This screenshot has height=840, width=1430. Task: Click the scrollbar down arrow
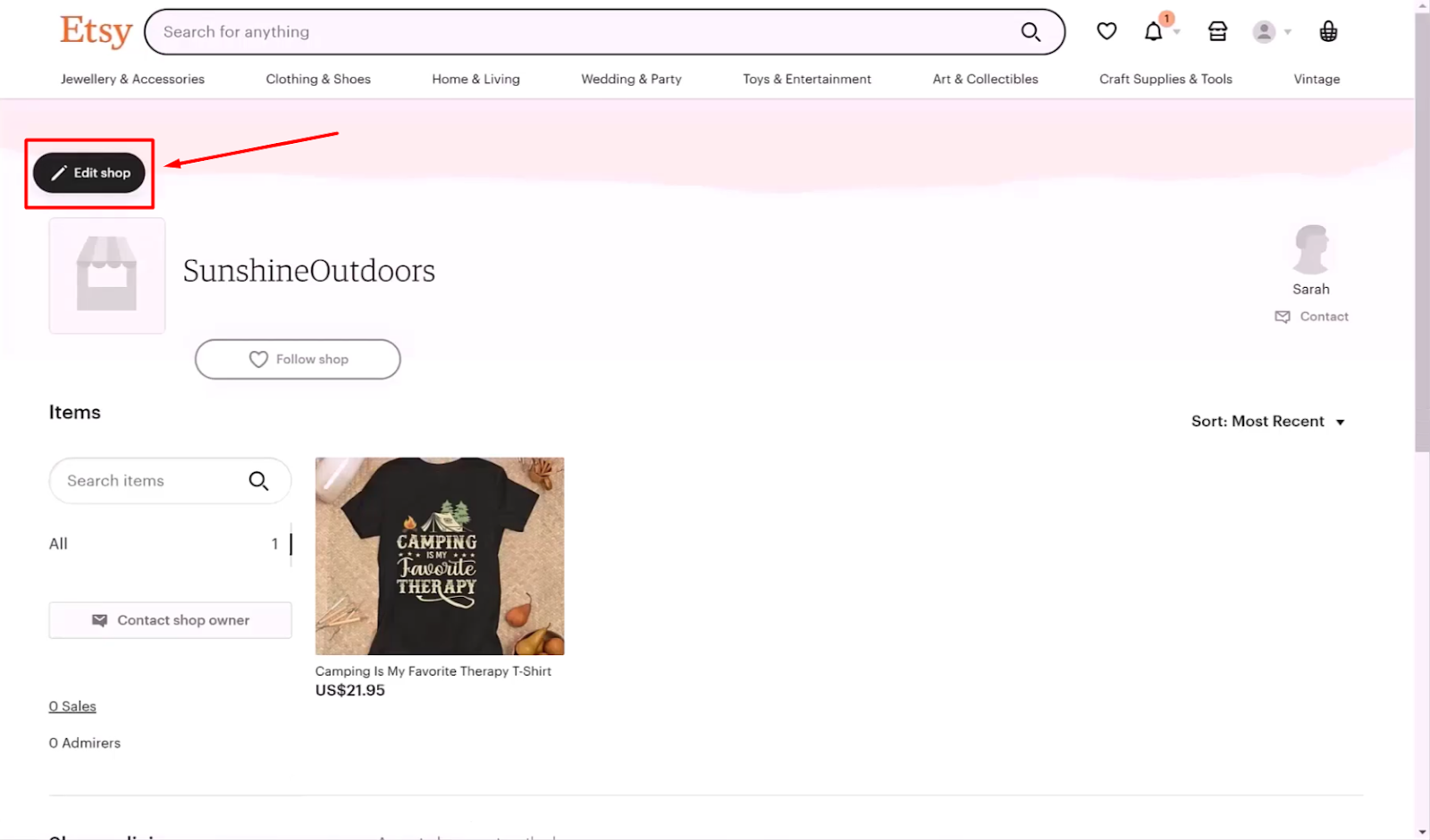click(x=1422, y=833)
